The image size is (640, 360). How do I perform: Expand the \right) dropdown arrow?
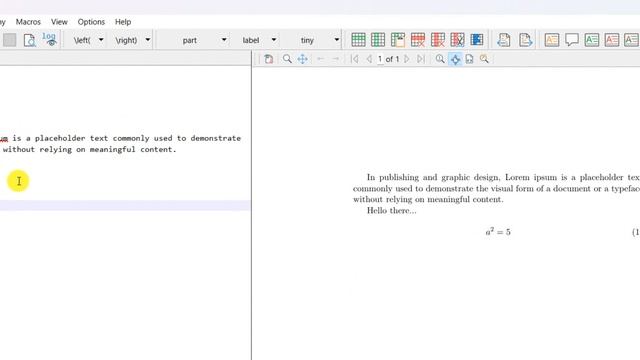coord(148,40)
